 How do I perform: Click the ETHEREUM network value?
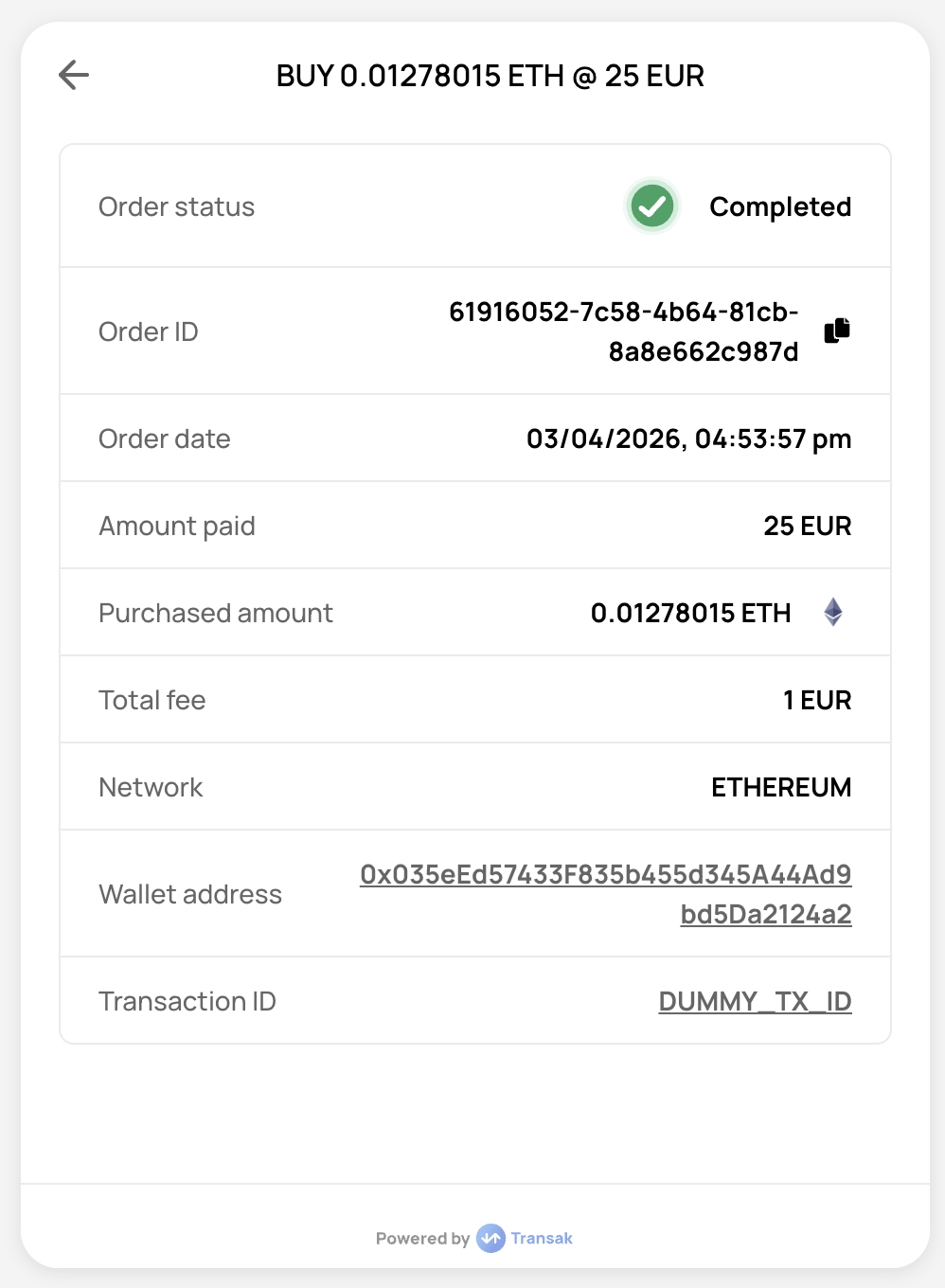click(x=780, y=787)
